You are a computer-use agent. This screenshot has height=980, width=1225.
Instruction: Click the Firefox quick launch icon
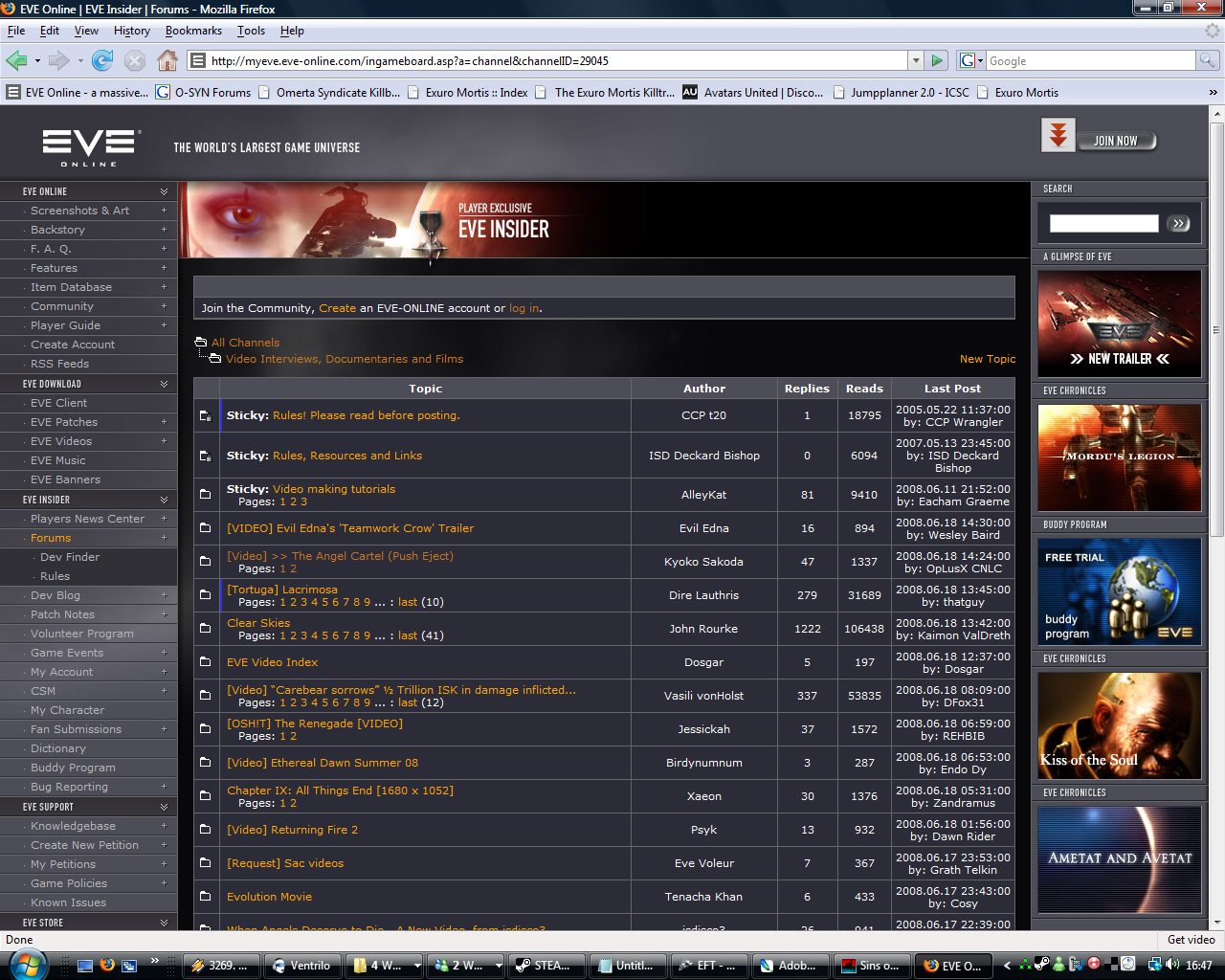click(107, 965)
